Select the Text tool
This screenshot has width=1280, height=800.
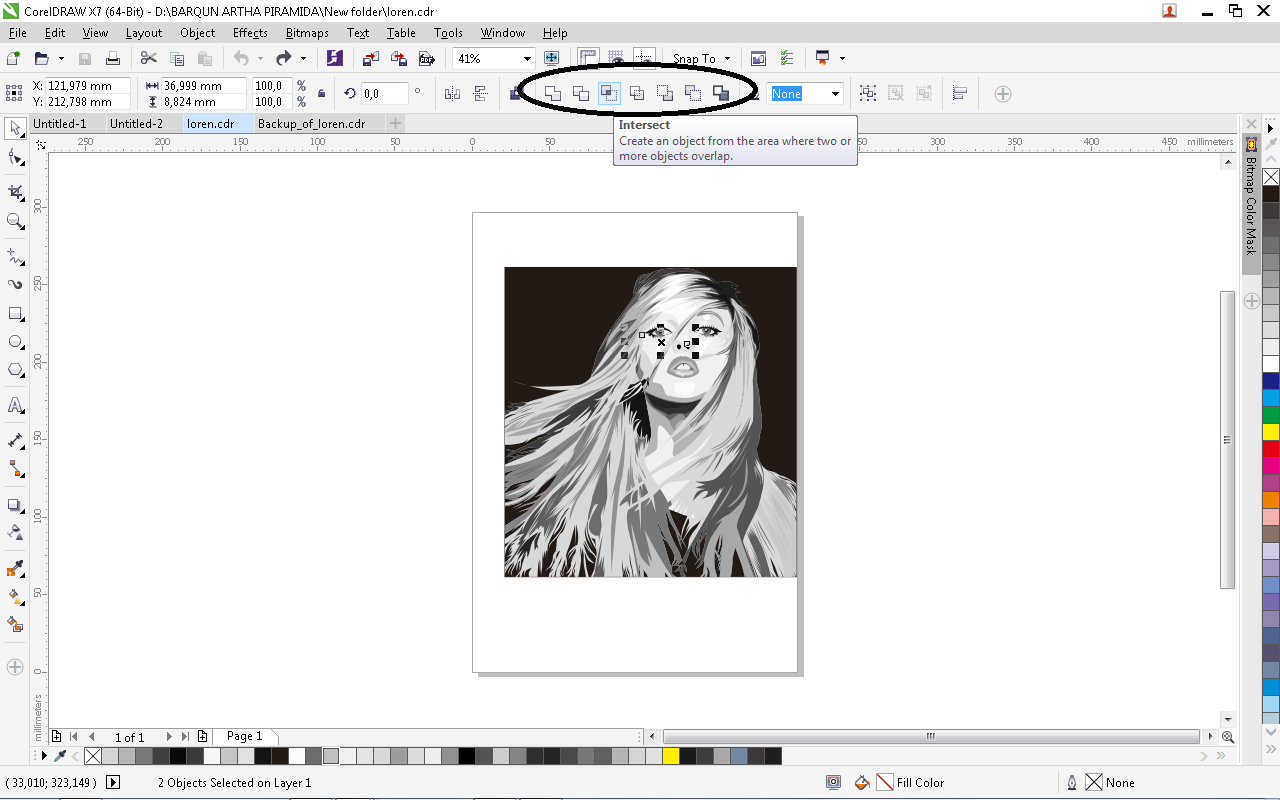(15, 405)
